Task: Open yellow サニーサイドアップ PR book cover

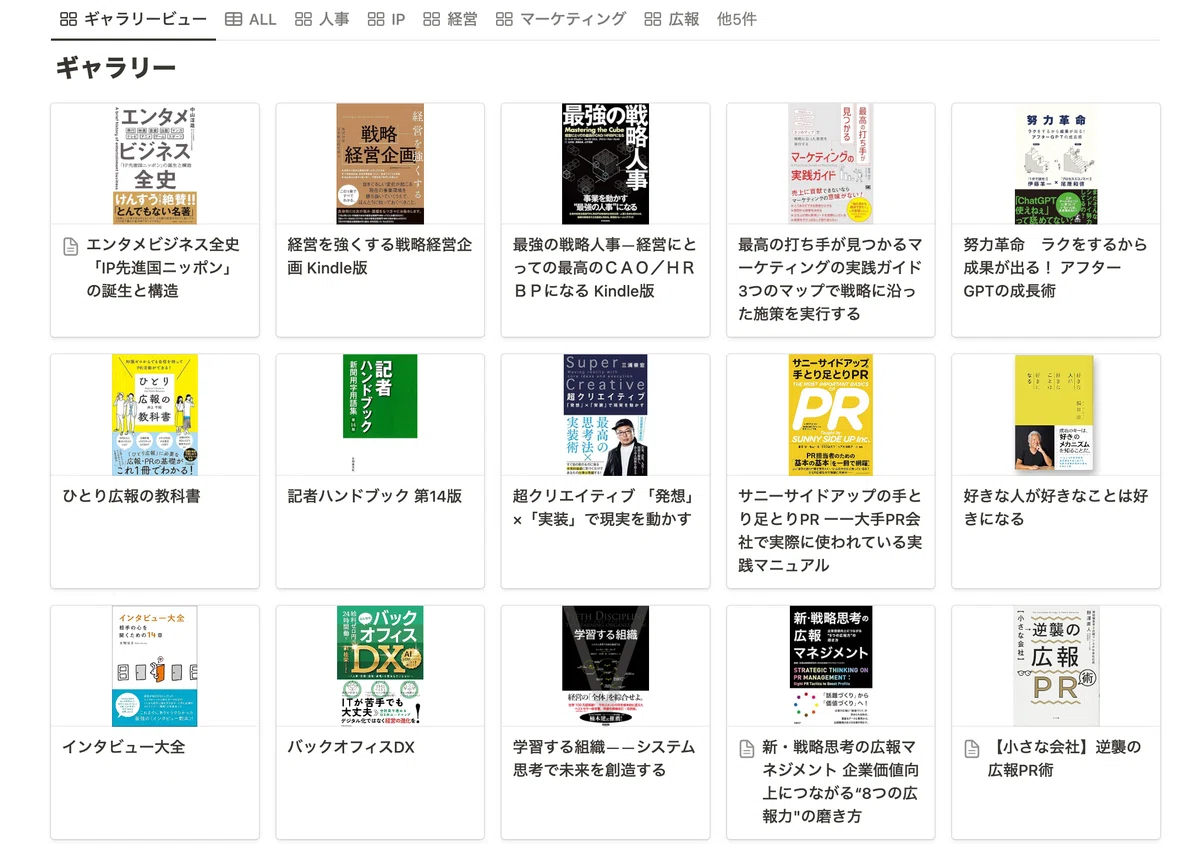Action: click(x=831, y=415)
